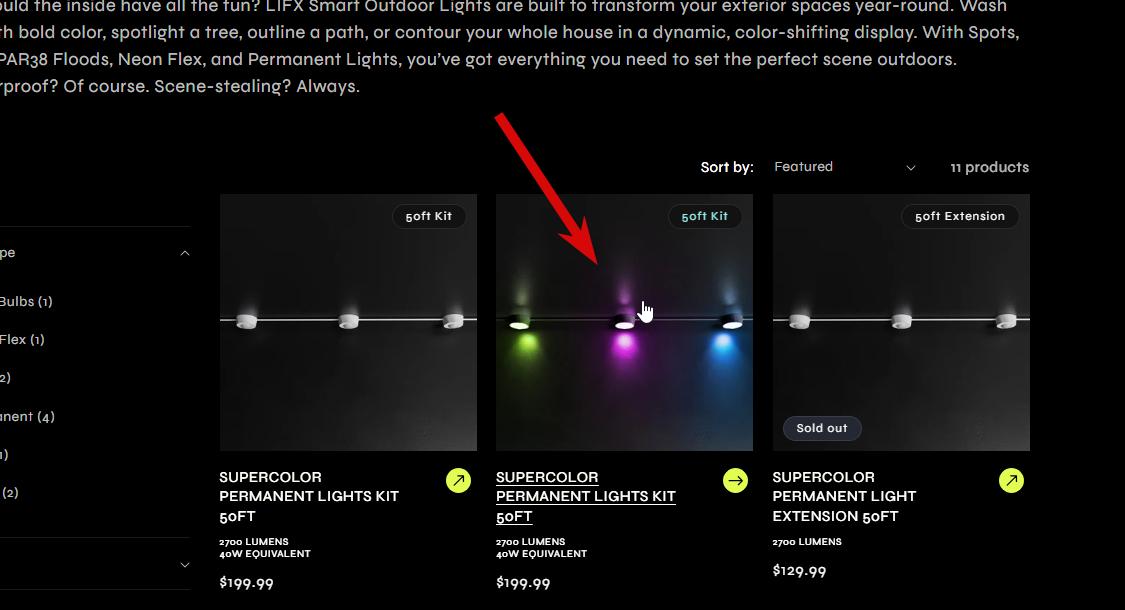This screenshot has height=610, width=1125.
Task: Click the purple light glow in image
Action: pos(624,346)
